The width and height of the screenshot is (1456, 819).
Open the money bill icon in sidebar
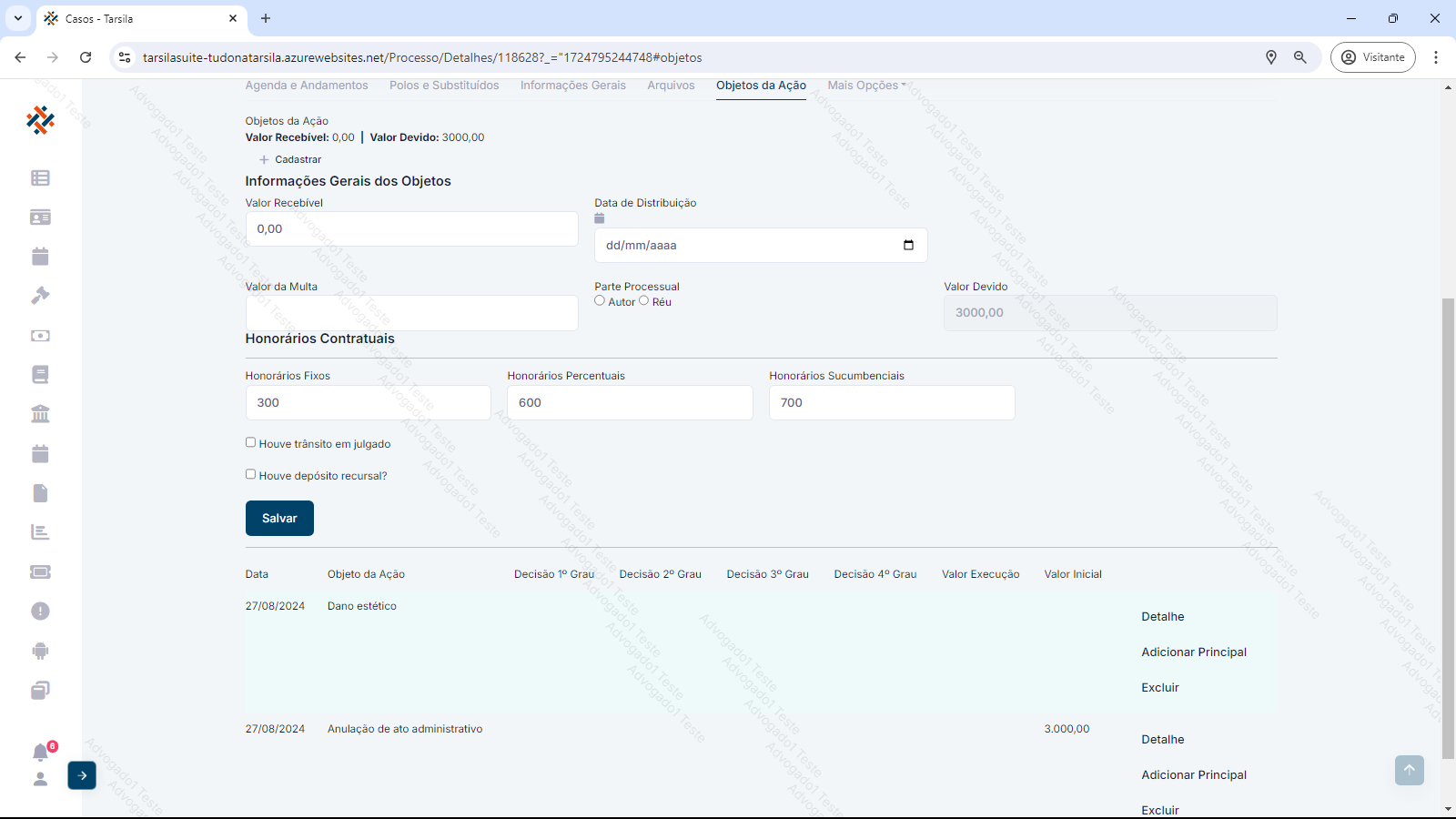coord(40,336)
